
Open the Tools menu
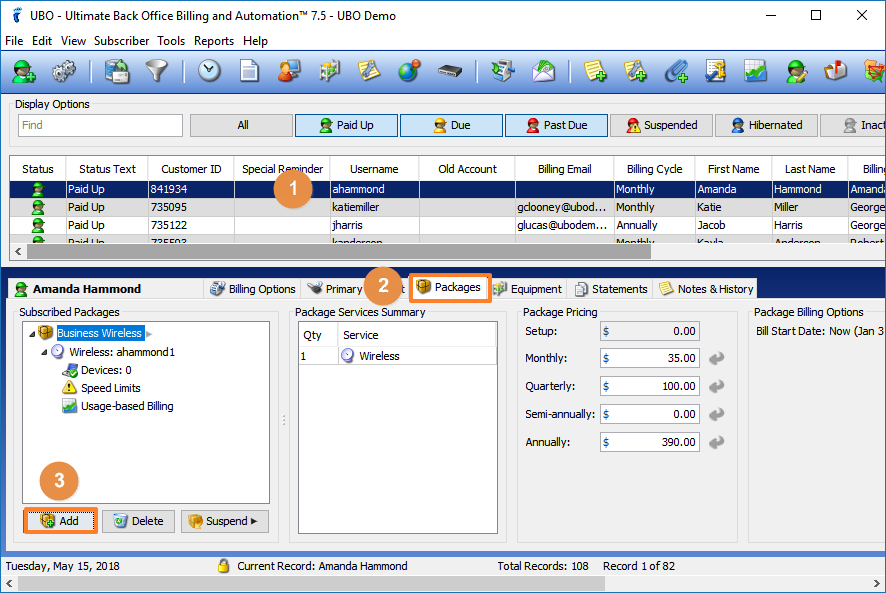click(171, 41)
